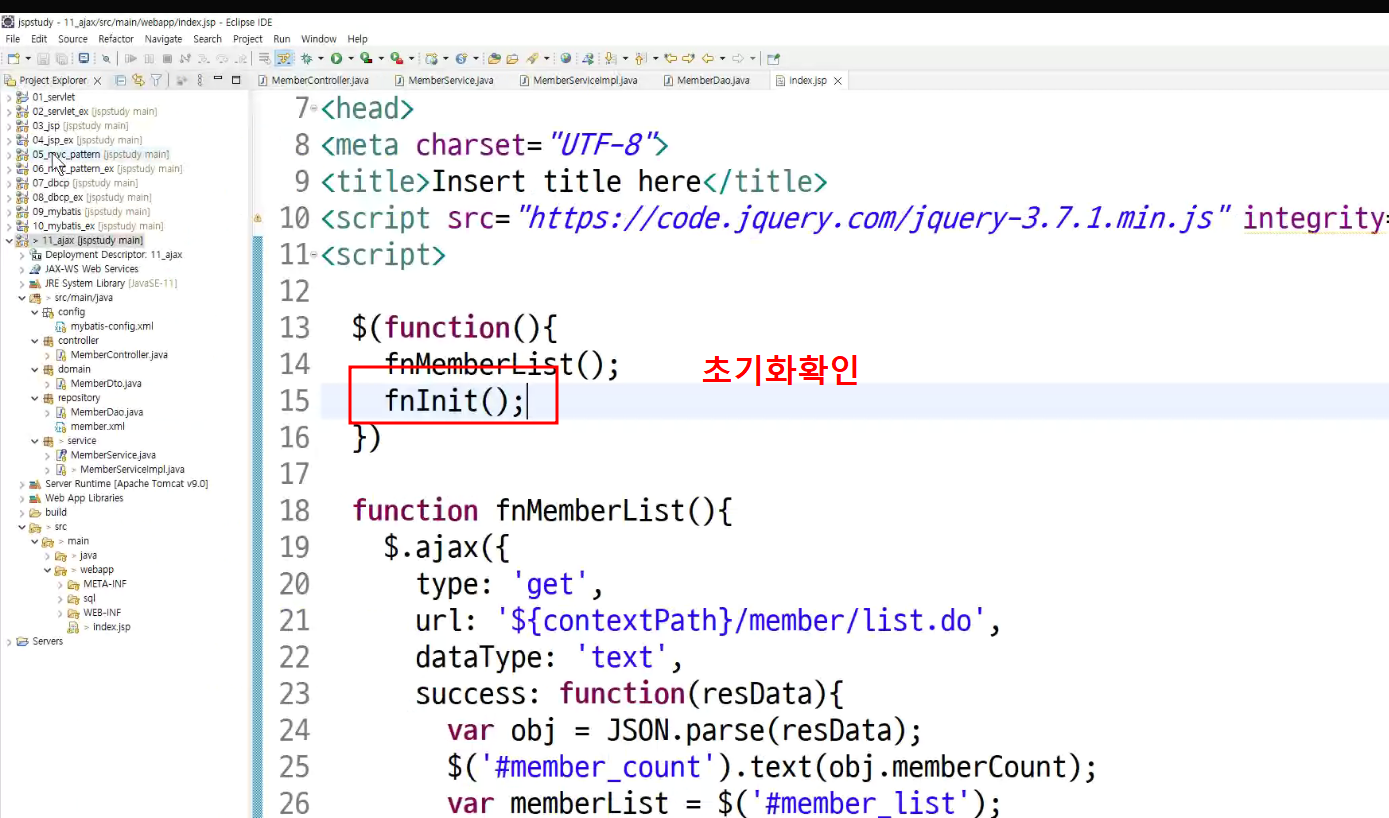Click the line 10 warning marker
Image resolution: width=1389 pixels, height=818 pixels.
pyautogui.click(x=257, y=218)
